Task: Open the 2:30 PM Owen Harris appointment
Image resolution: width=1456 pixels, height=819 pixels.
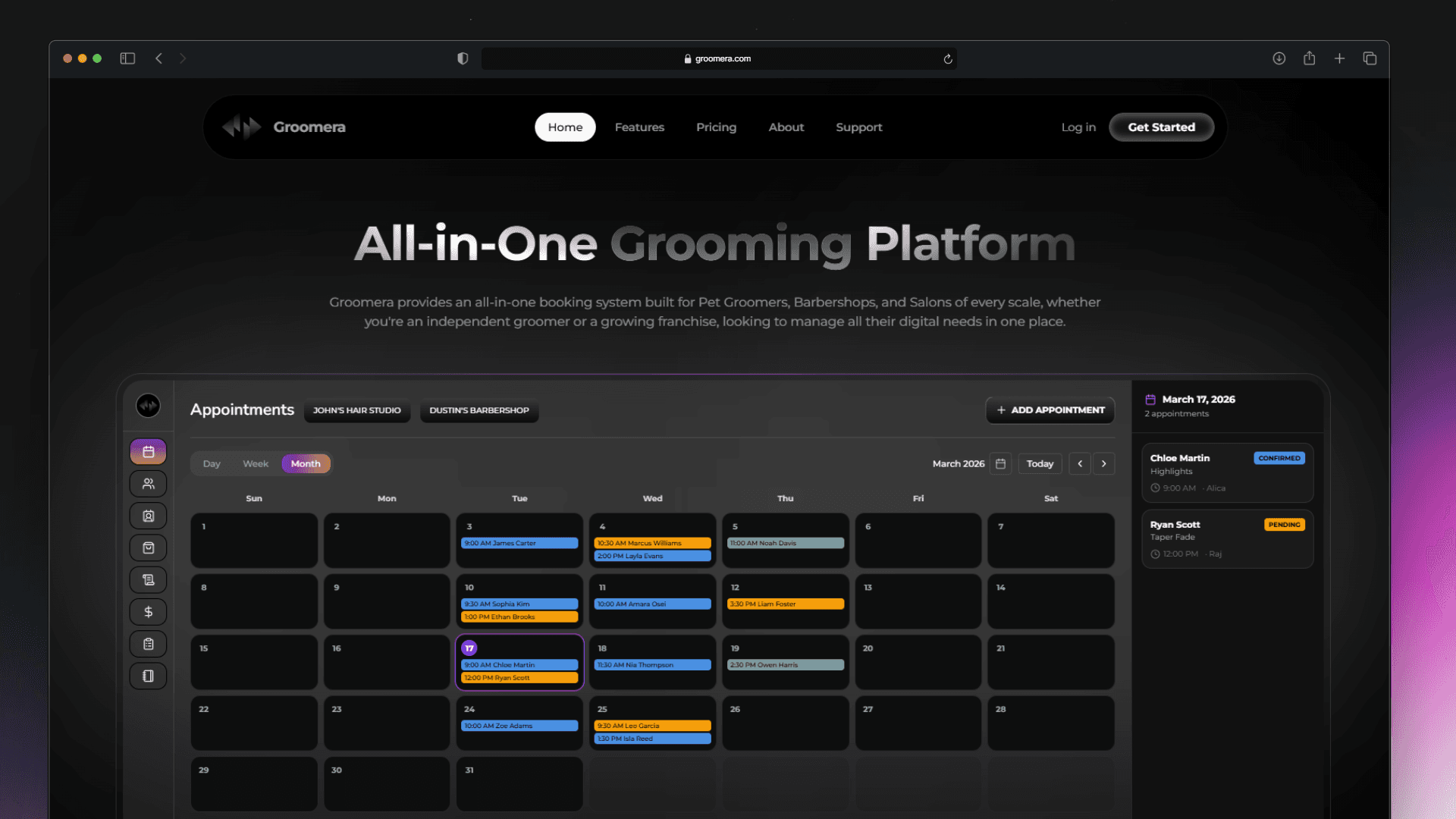Action: (x=786, y=665)
